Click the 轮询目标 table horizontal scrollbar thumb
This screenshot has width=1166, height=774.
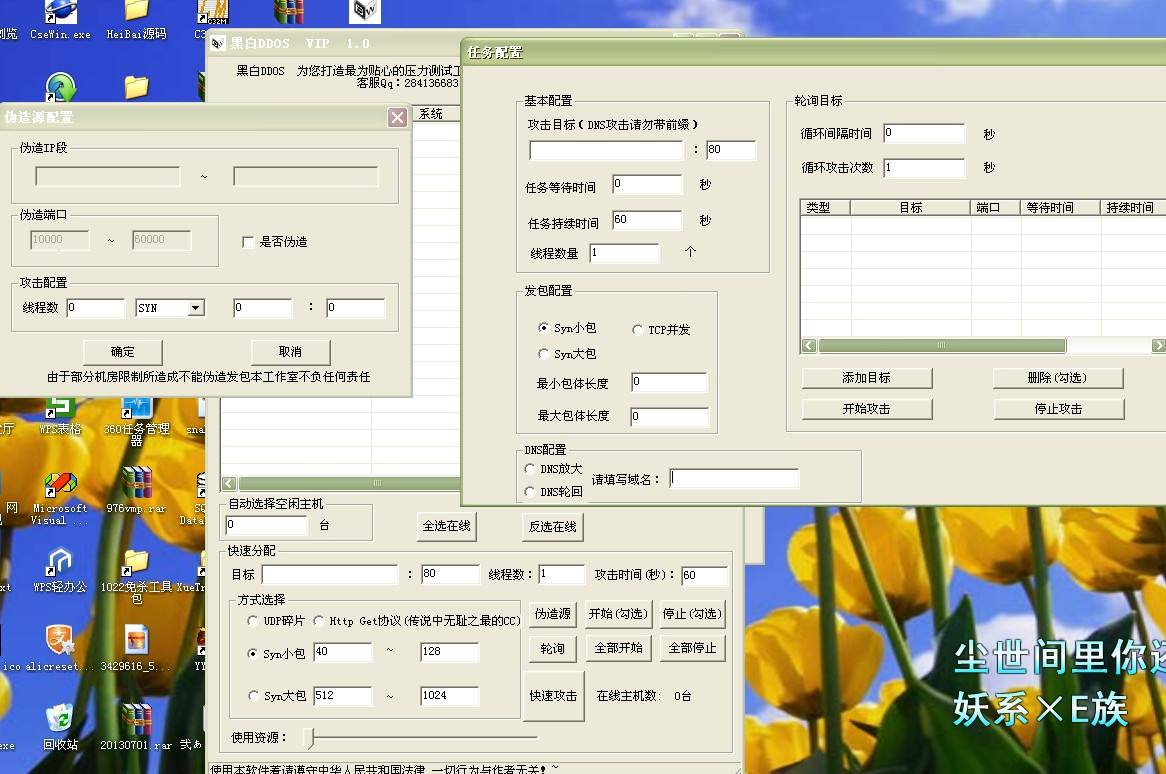[x=942, y=346]
